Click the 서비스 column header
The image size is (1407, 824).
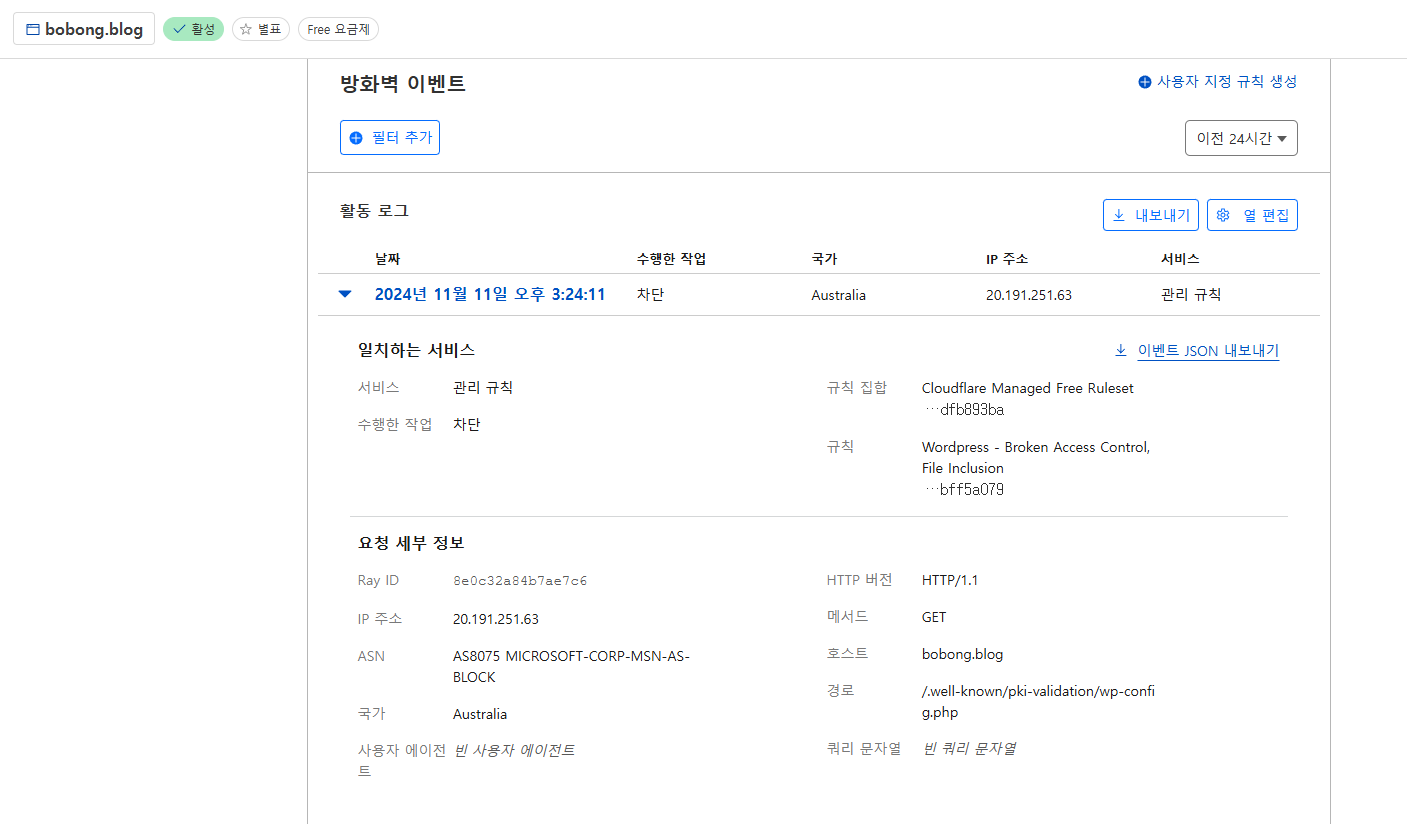pyautogui.click(x=1180, y=259)
